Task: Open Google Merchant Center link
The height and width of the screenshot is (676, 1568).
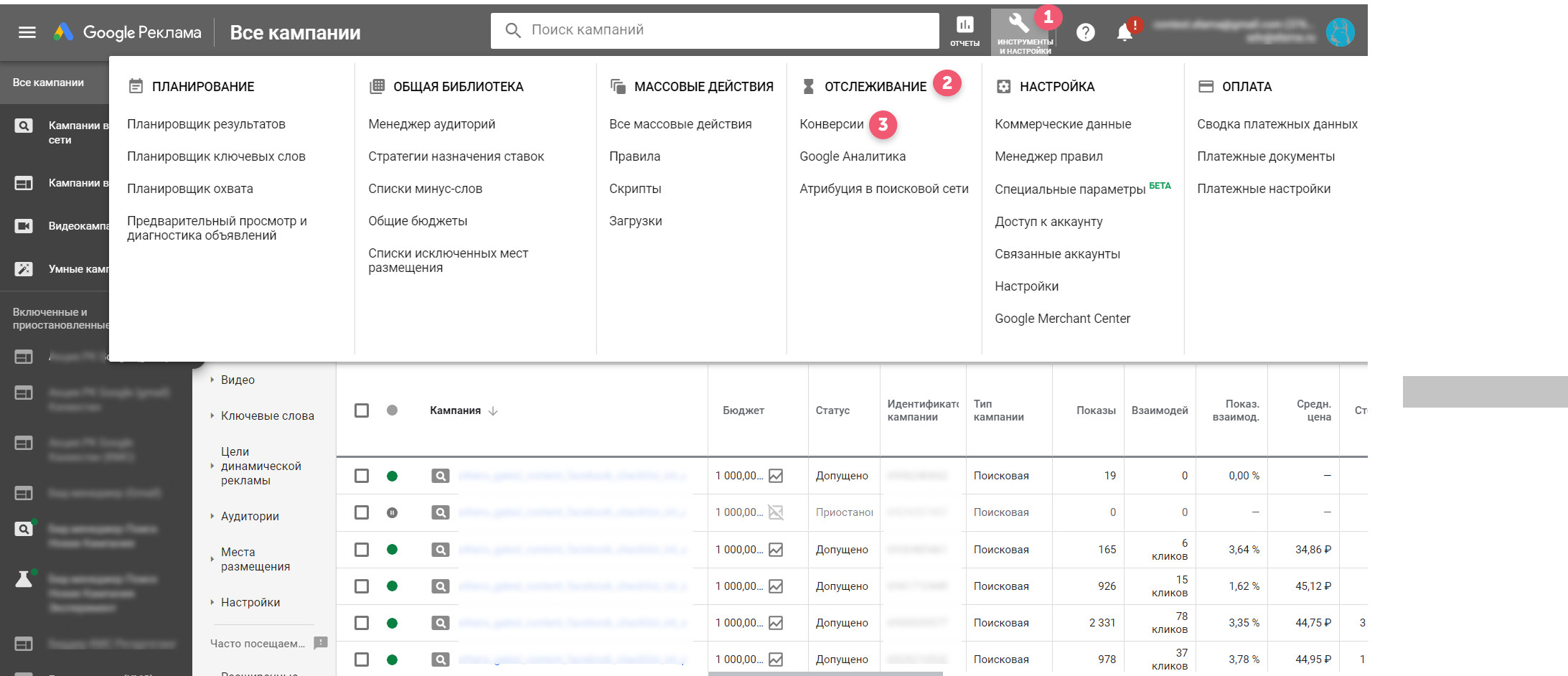Action: (x=1062, y=319)
